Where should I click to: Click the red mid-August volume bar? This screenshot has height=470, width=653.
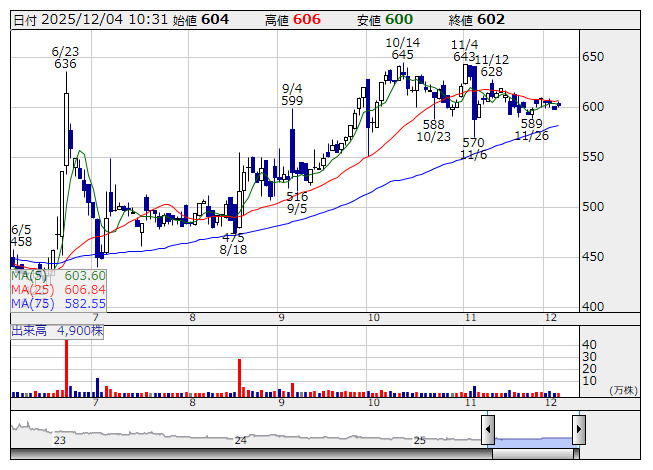(240, 377)
